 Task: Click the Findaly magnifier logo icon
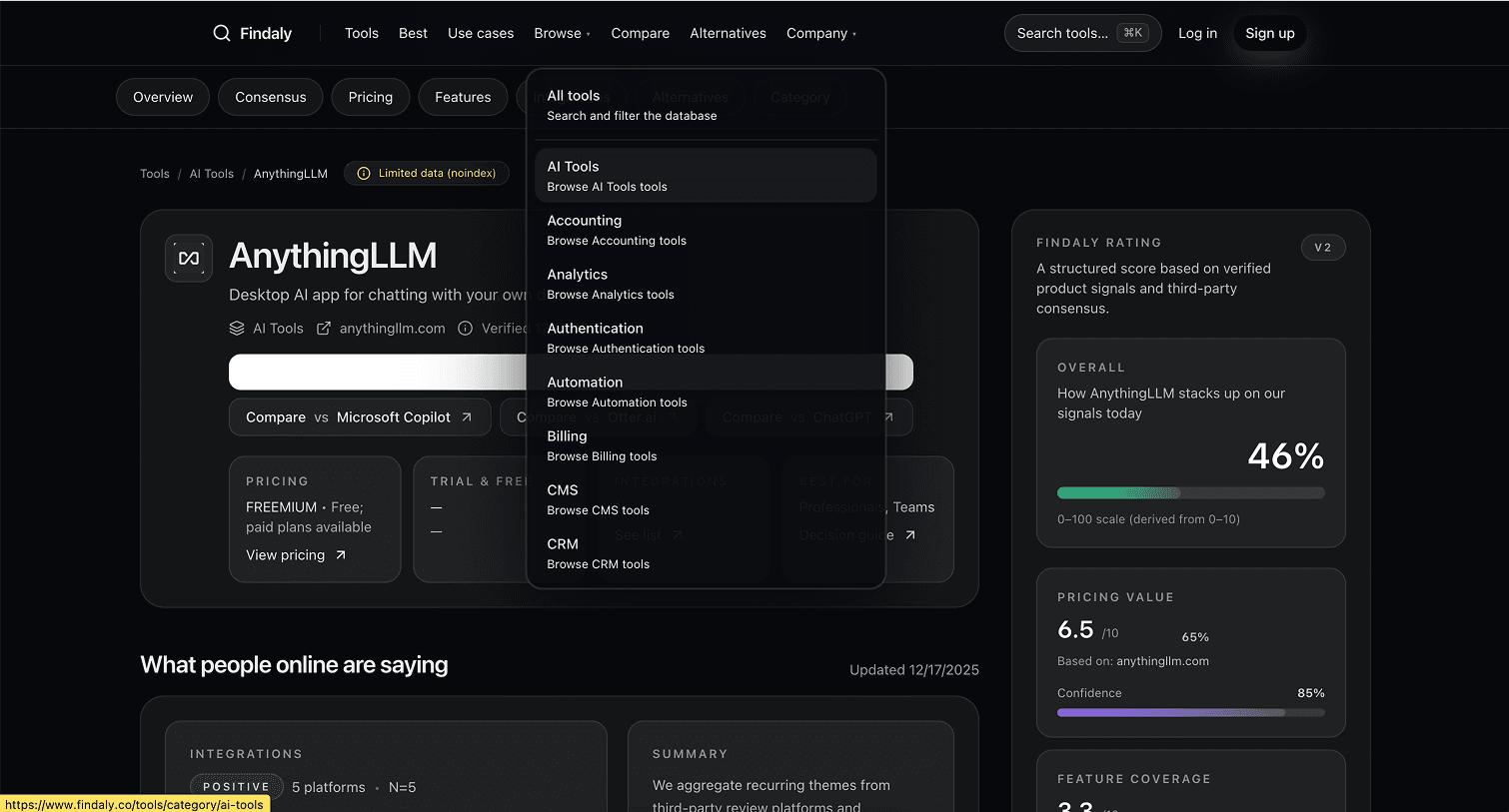(x=222, y=33)
